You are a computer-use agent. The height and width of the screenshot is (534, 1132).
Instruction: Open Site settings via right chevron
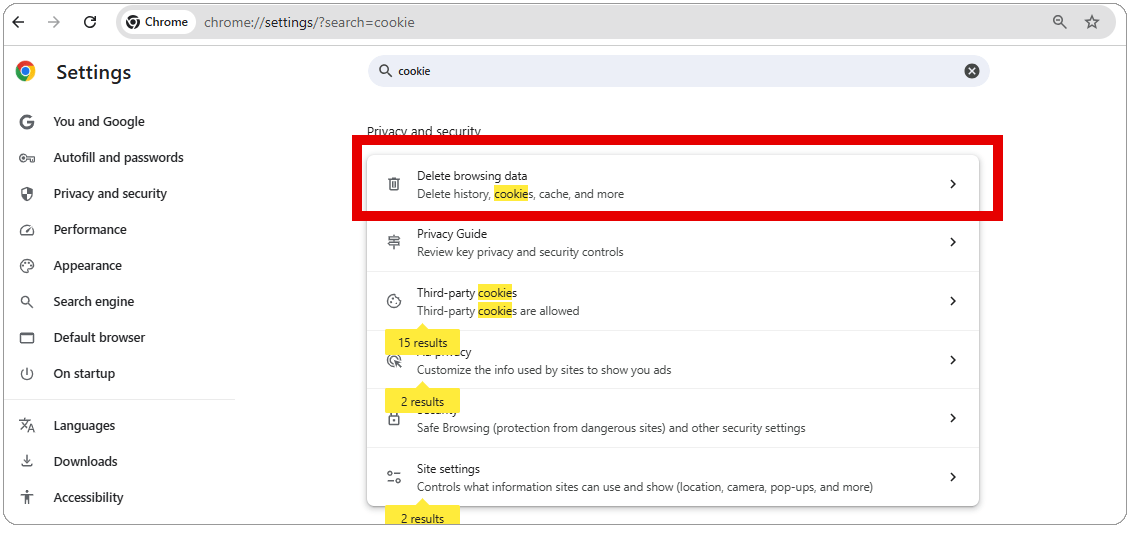pyautogui.click(x=952, y=477)
